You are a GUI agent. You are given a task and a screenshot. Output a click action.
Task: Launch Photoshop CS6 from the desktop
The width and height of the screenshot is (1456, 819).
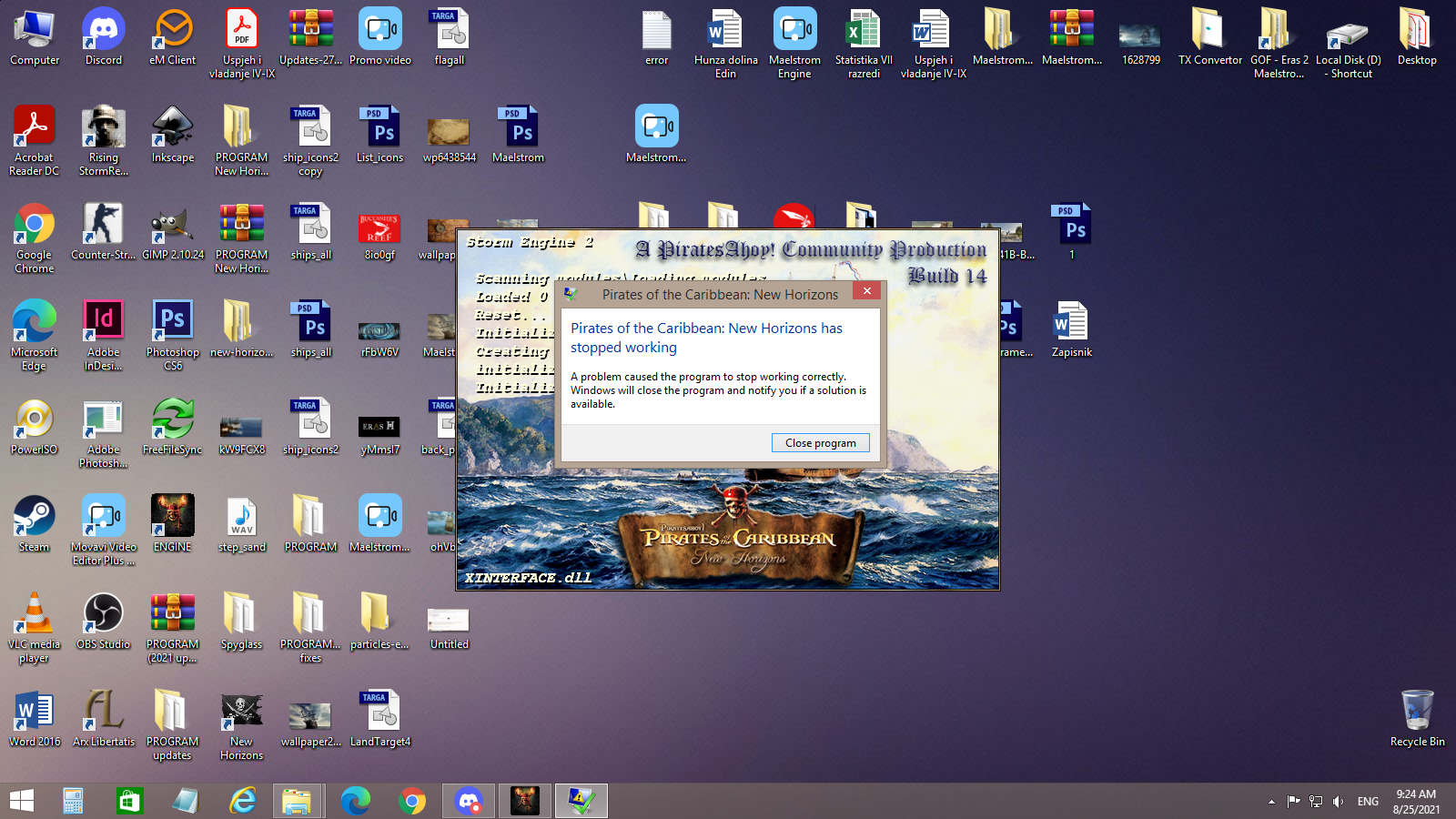tap(173, 336)
